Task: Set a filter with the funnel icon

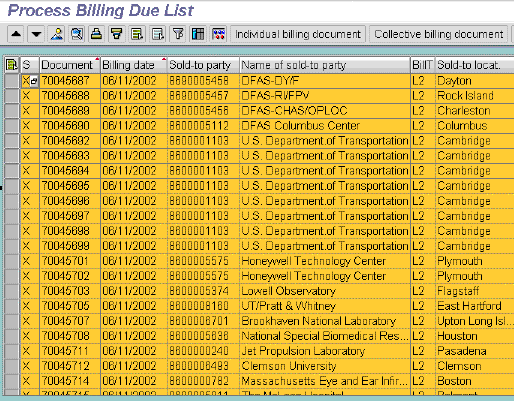Action: [x=178, y=34]
